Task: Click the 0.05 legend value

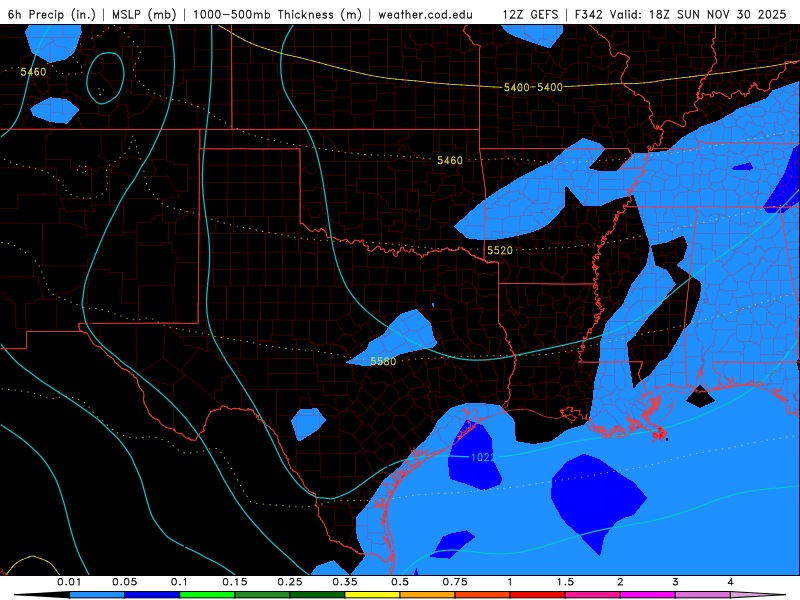Action: click(x=124, y=582)
